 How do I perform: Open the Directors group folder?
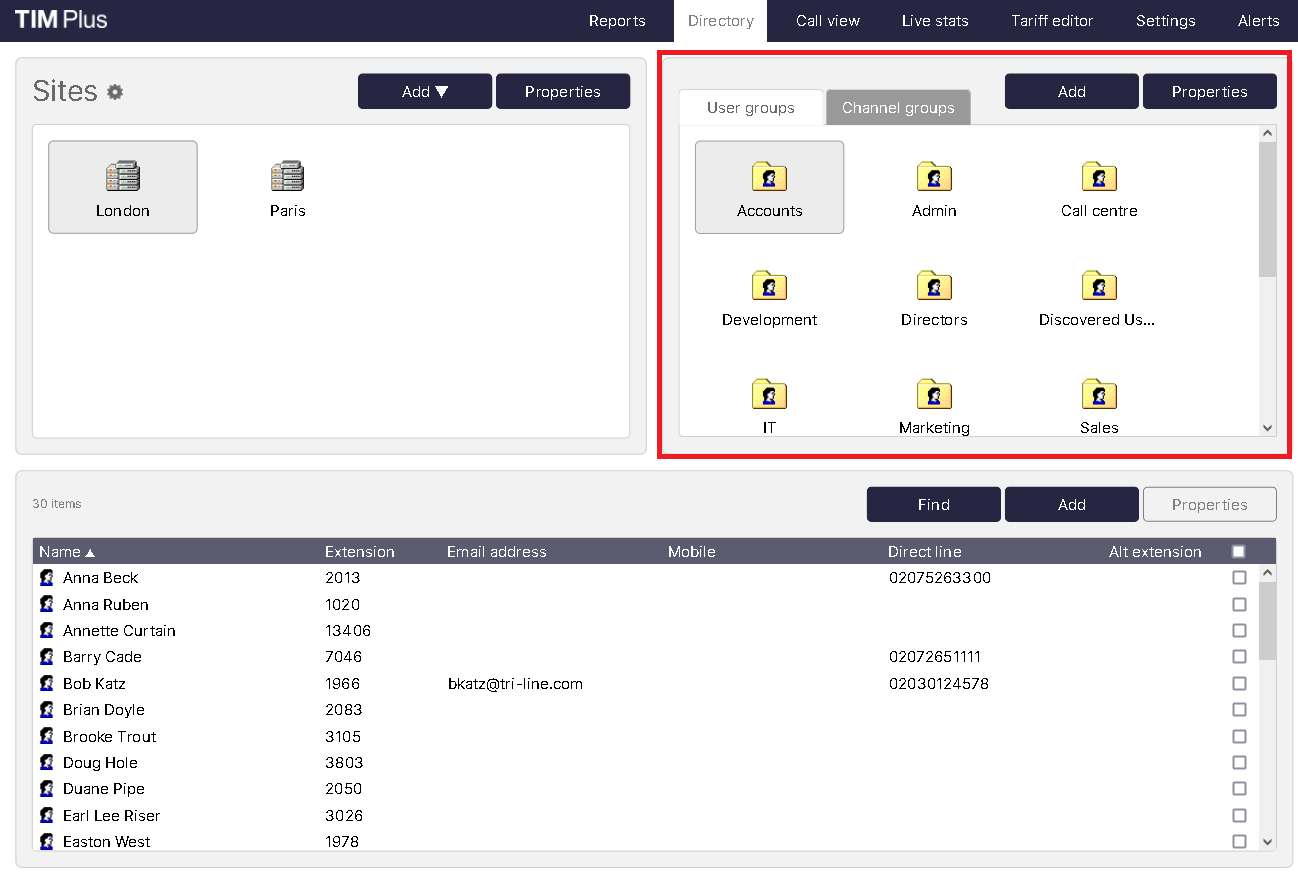933,295
